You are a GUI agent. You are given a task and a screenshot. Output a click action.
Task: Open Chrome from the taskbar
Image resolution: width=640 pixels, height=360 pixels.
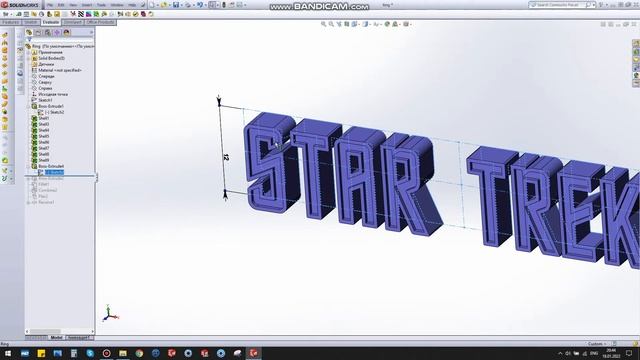(x=139, y=353)
